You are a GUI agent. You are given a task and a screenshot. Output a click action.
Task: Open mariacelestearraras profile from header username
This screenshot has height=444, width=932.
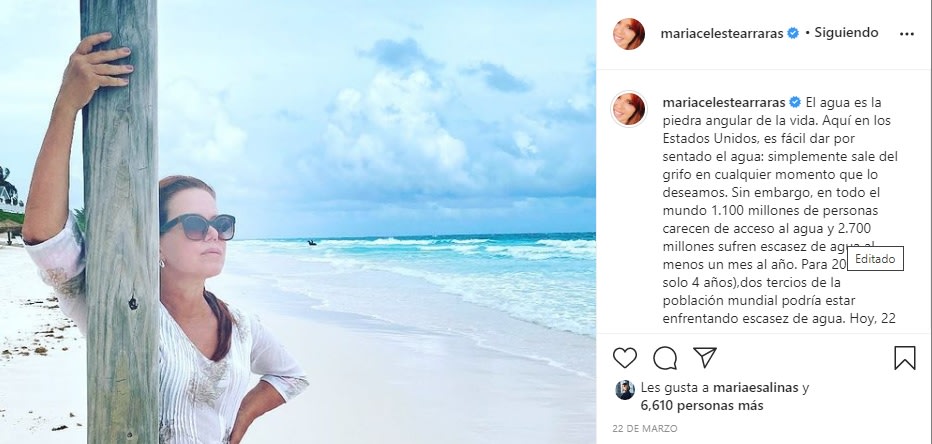[722, 33]
